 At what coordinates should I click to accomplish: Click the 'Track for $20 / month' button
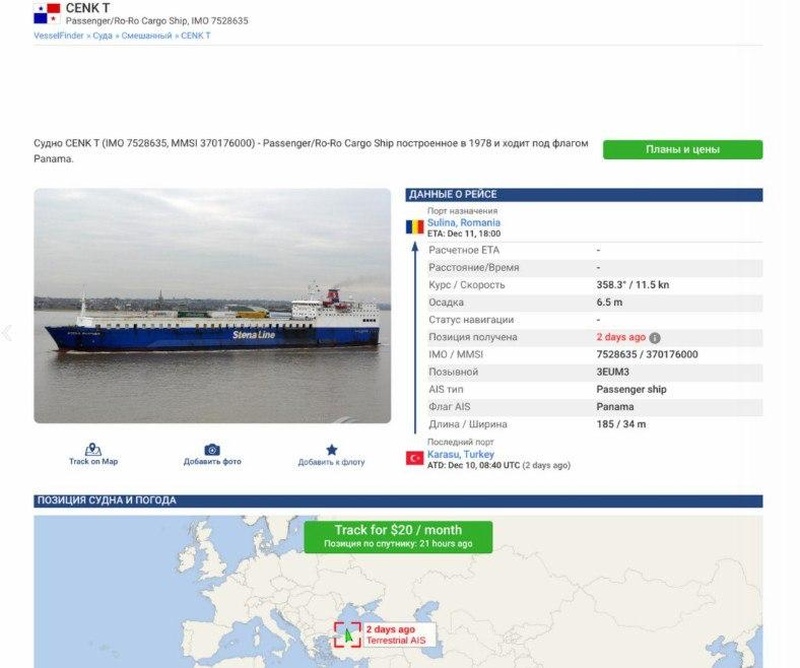[x=398, y=536]
